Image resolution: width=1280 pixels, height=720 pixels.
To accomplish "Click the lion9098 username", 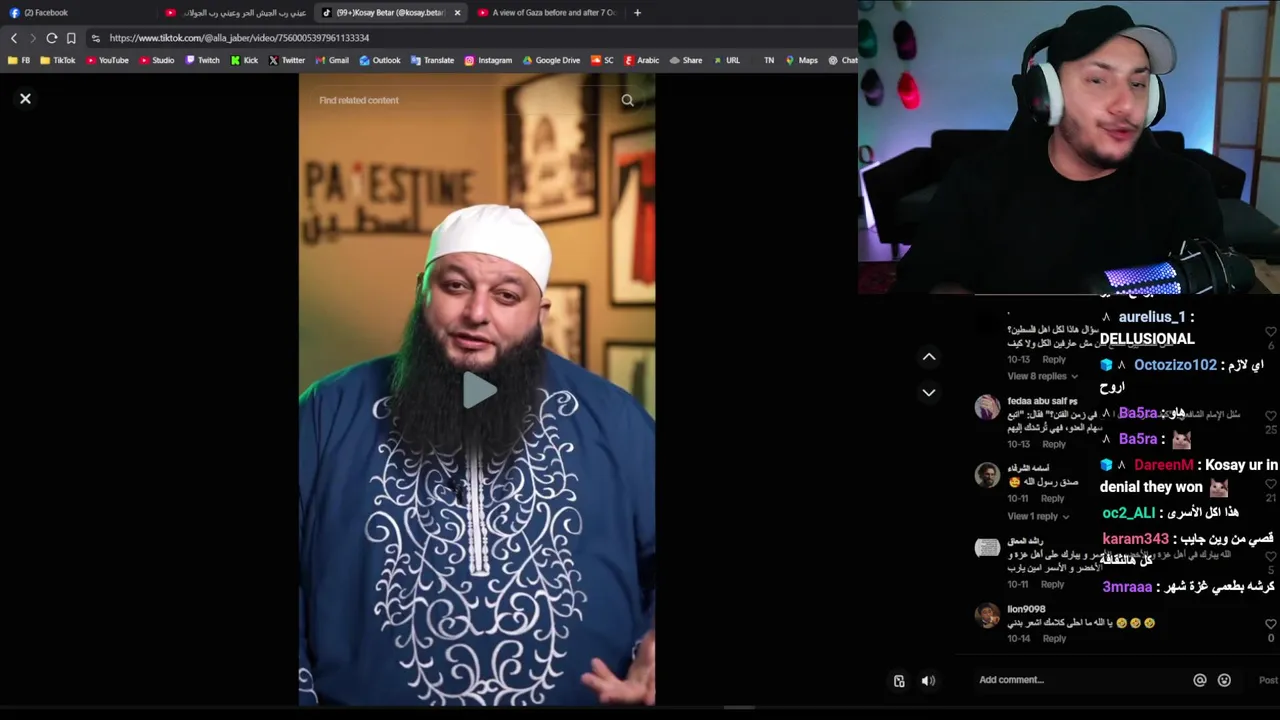I will pyautogui.click(x=1026, y=609).
